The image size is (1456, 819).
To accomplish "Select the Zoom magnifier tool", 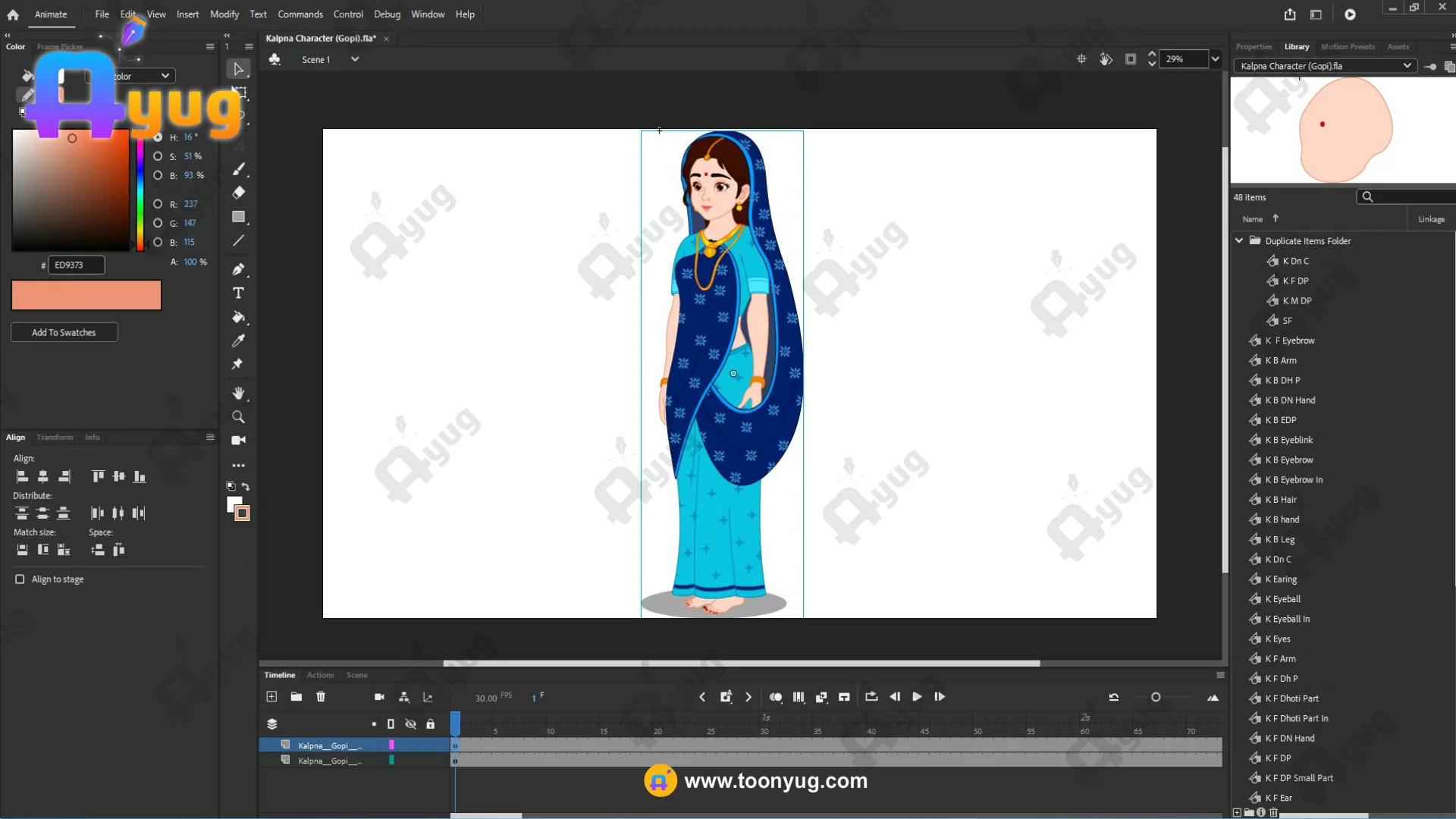I will tap(238, 417).
